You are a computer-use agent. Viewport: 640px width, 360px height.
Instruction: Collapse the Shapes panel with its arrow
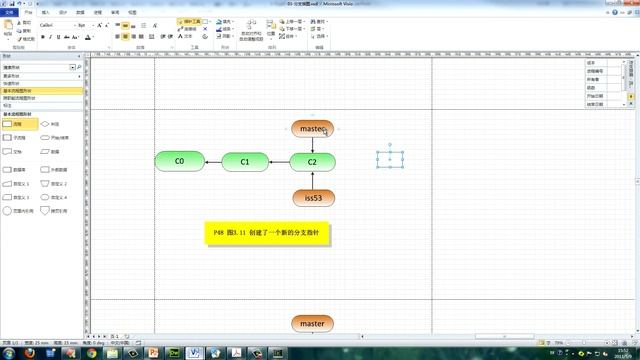point(79,56)
